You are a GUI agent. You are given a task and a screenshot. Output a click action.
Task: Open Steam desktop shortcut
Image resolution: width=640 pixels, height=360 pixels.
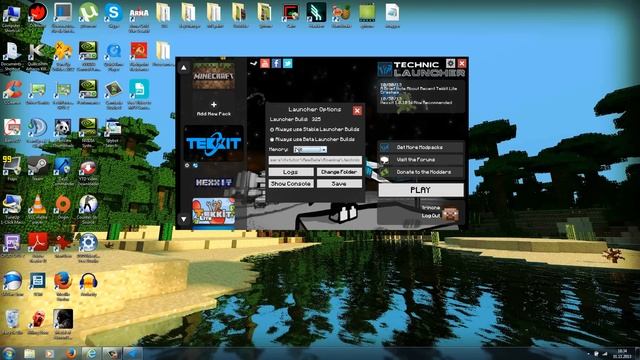click(x=38, y=168)
